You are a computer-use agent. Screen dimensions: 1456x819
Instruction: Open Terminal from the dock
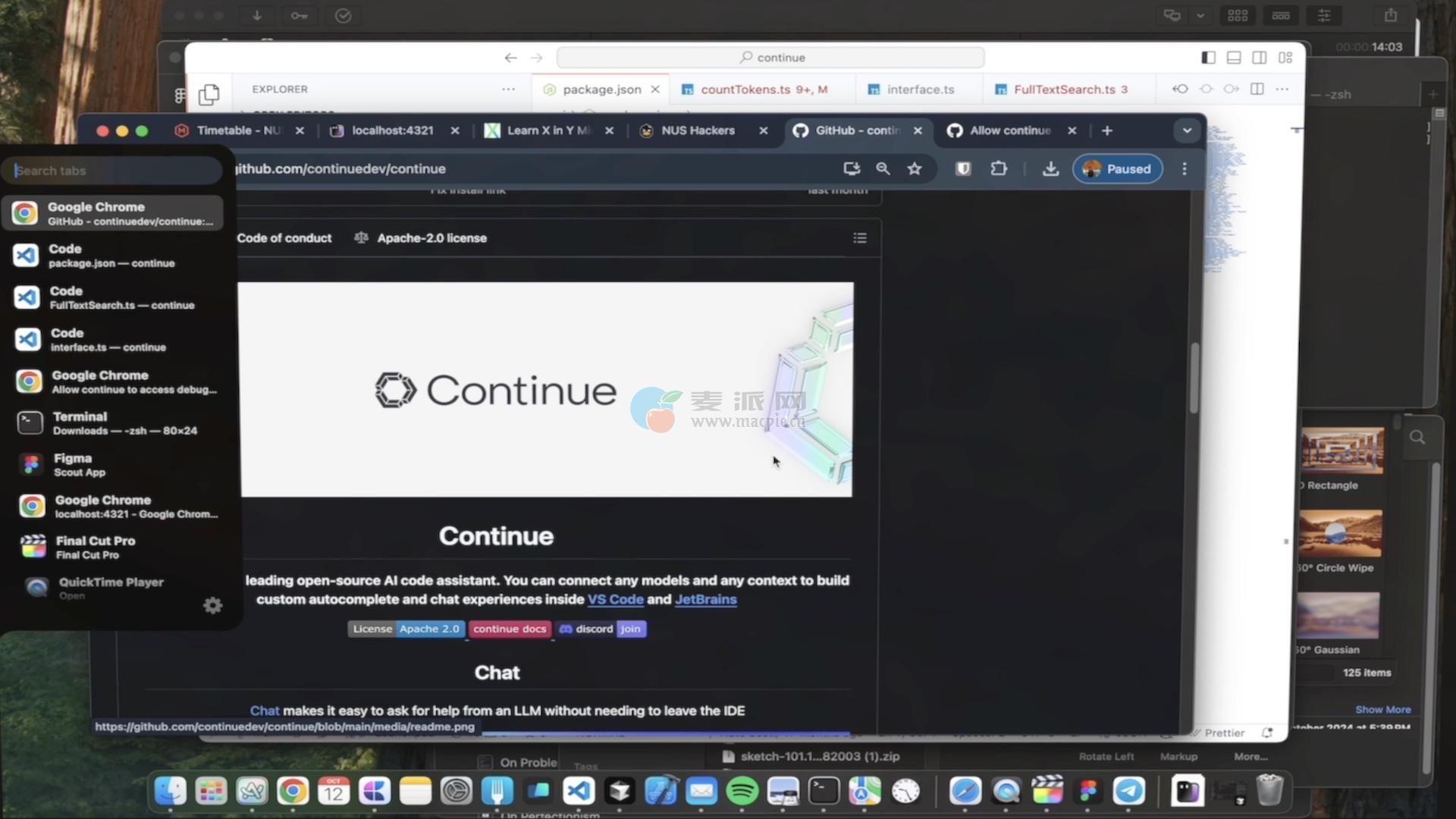824,792
